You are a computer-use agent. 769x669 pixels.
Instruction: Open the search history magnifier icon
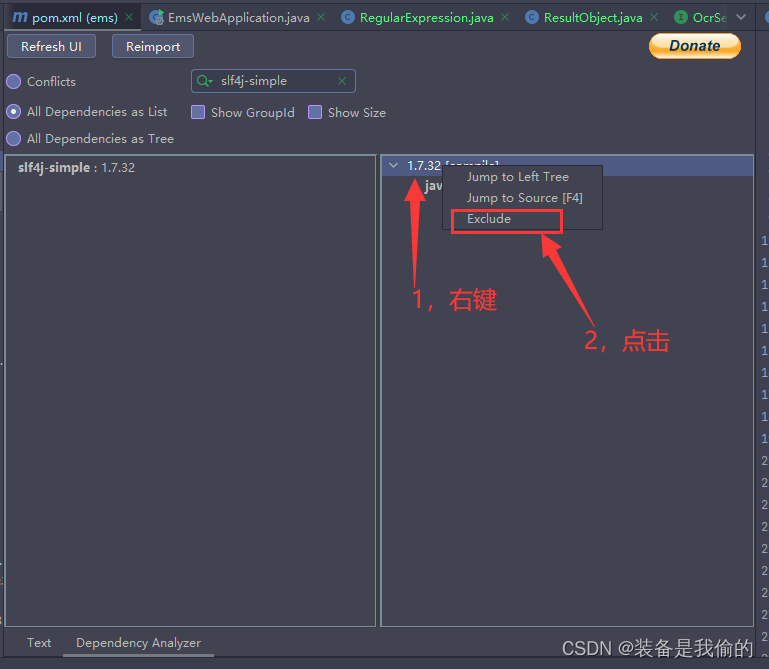click(x=204, y=81)
